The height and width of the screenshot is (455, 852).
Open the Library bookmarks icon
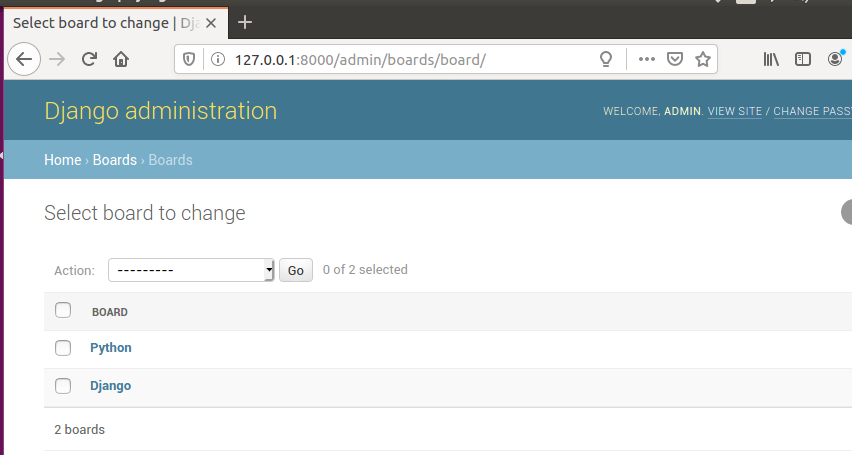(x=770, y=59)
